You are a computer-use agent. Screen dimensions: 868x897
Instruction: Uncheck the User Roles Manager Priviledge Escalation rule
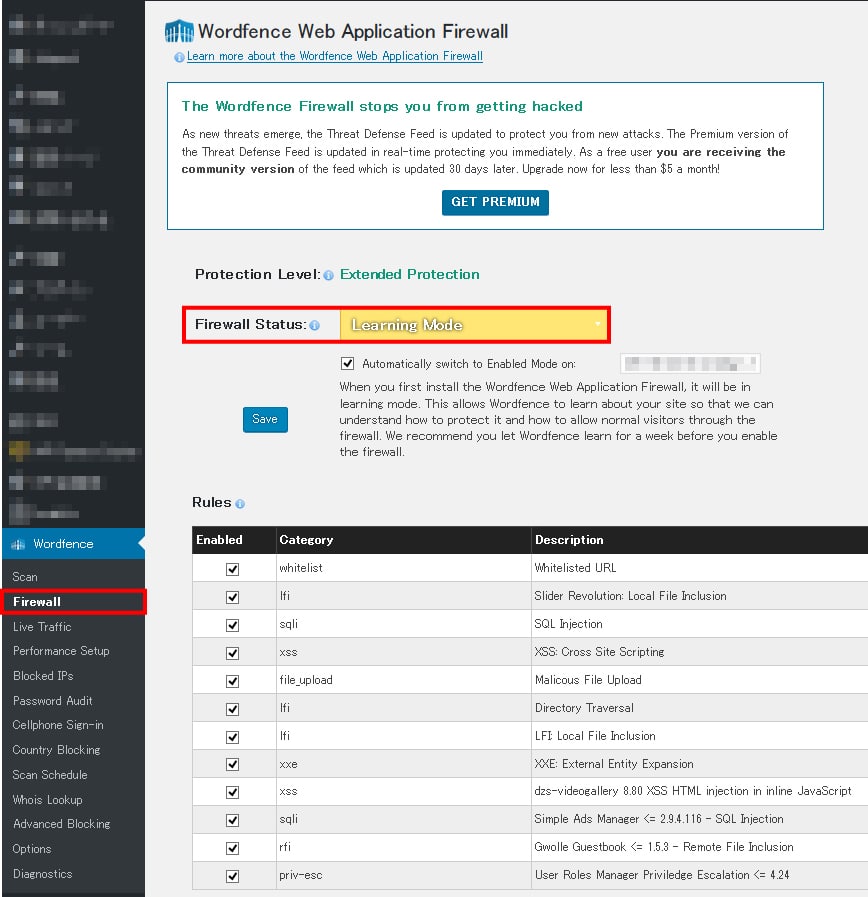click(x=232, y=876)
